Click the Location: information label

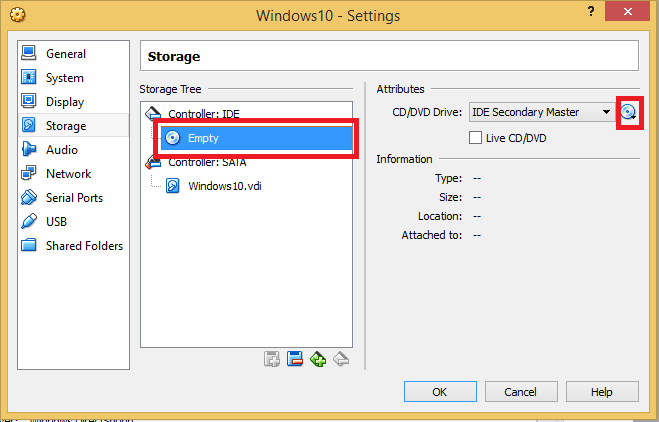coord(440,216)
